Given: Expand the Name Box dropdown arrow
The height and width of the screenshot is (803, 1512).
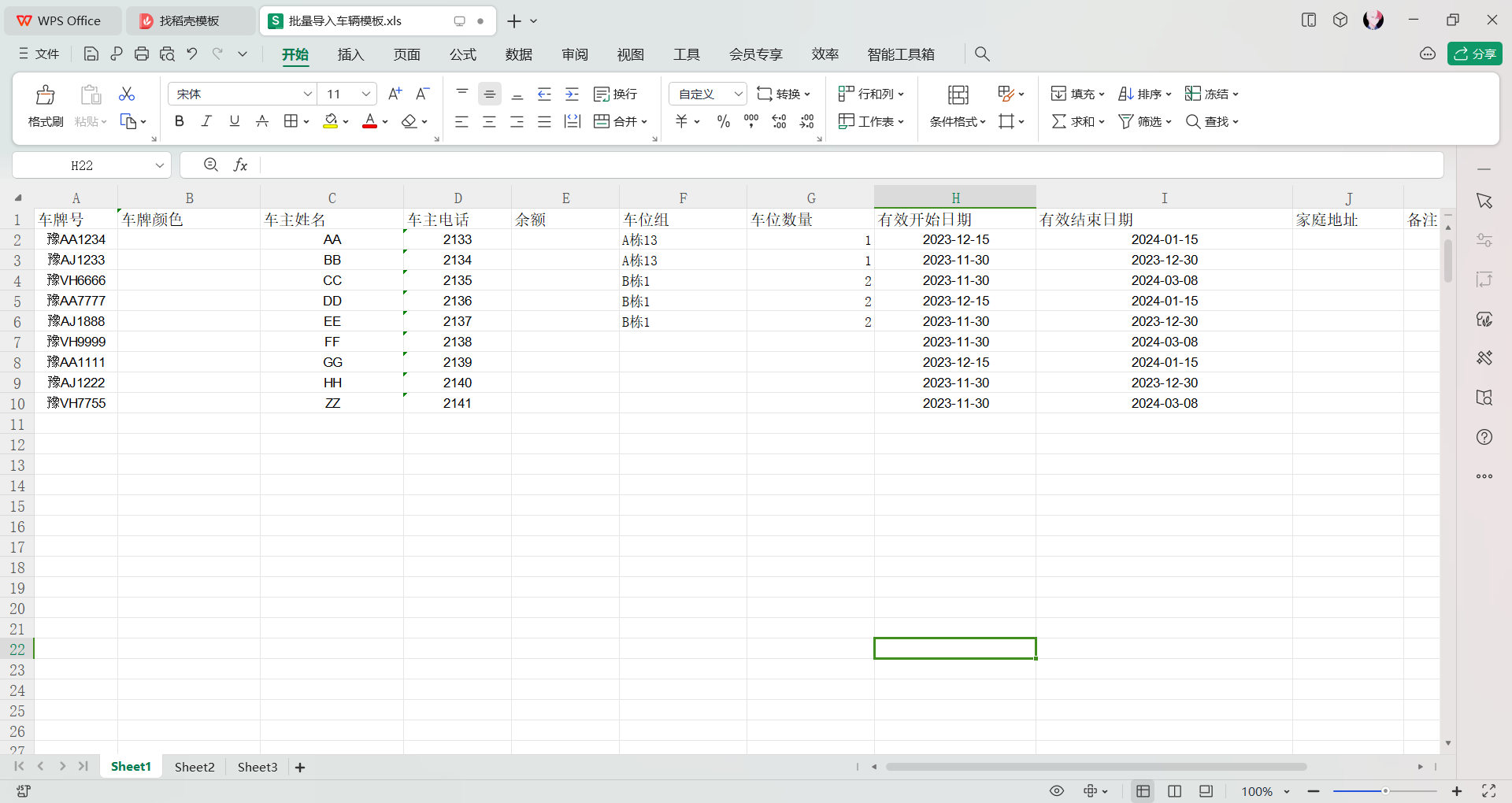Looking at the screenshot, I should (160, 165).
